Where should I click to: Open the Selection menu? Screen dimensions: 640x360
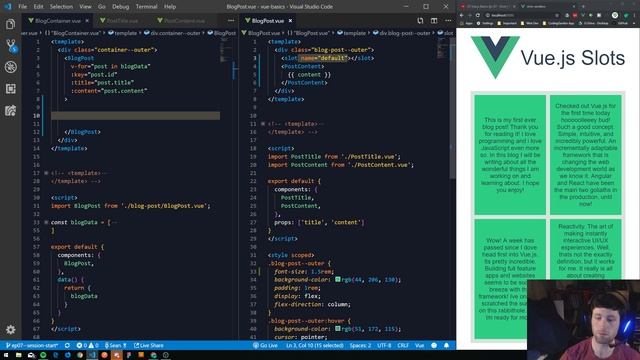pyautogui.click(x=61, y=7)
